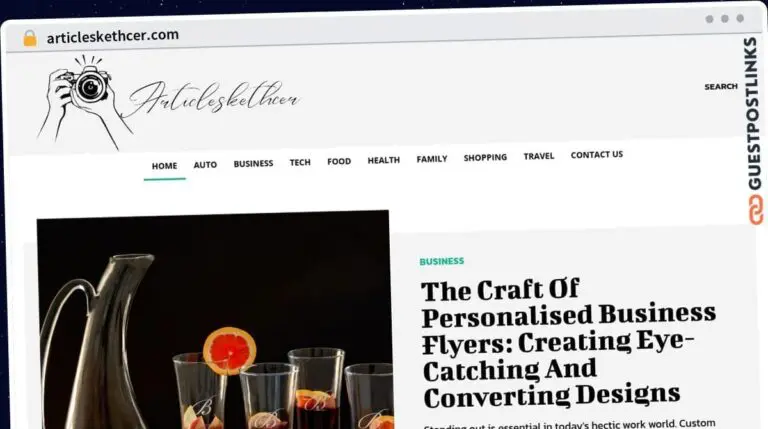This screenshot has height=429, width=768.
Task: Open the SHOPPING category
Action: [485, 157]
